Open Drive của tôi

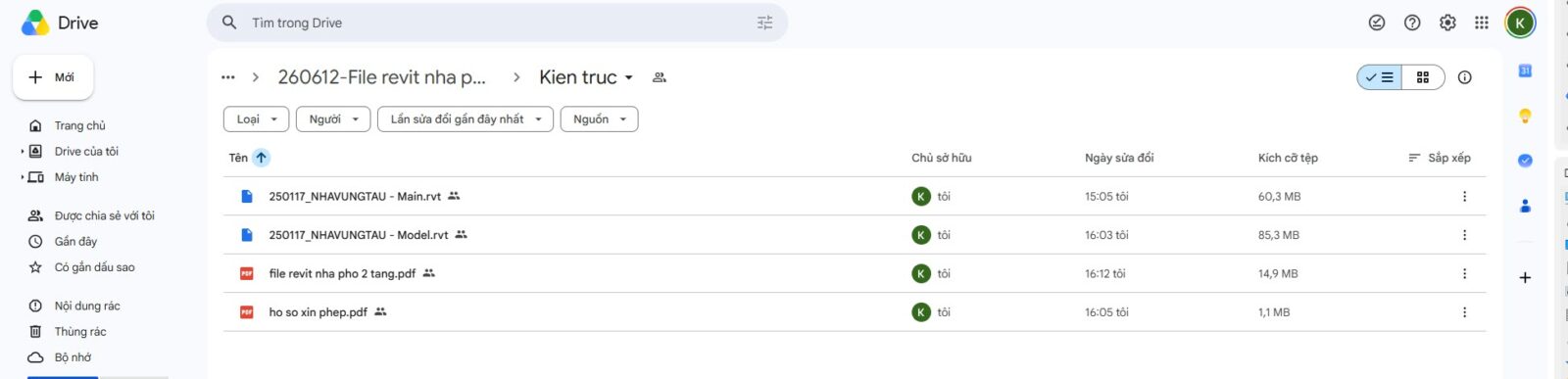86,152
